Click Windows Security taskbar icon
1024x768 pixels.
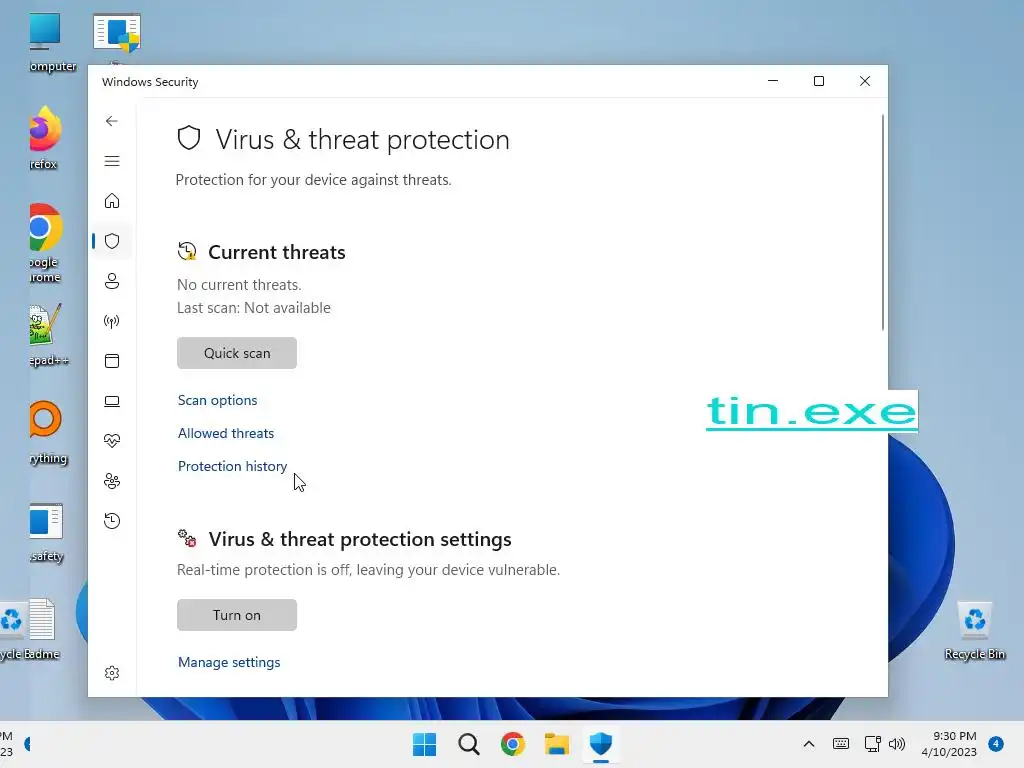pos(601,744)
